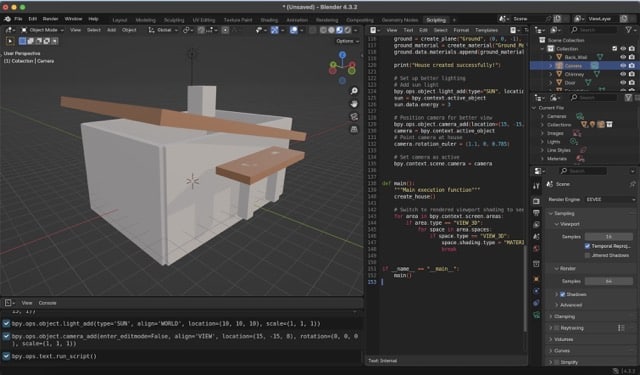This screenshot has width=640, height=375.
Task: Toggle Temporal Reprojection checkbox
Action: click(587, 246)
